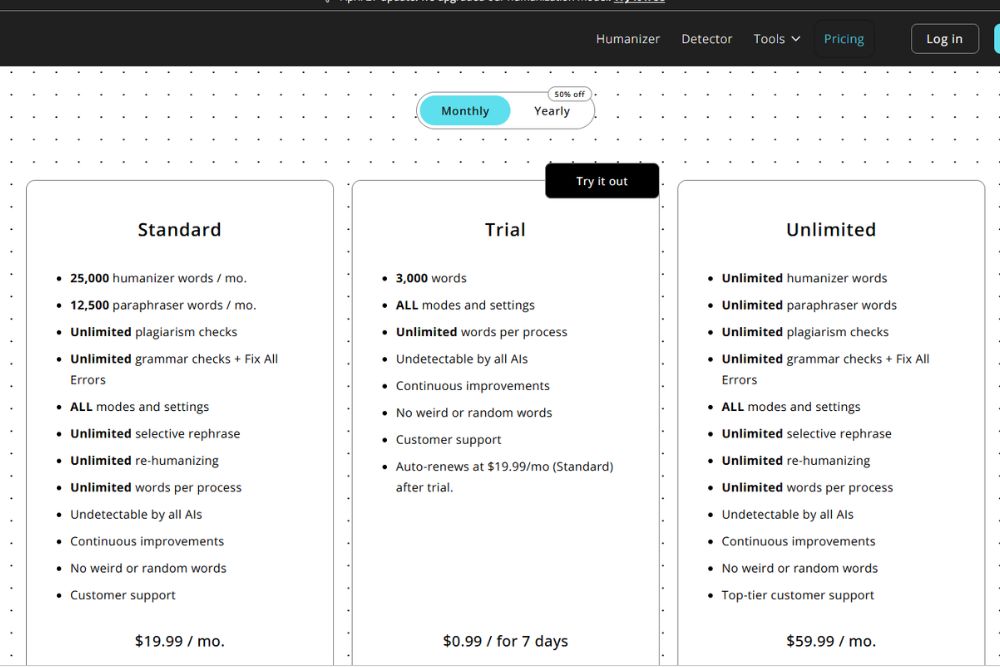Open the Pricing tab

pyautogui.click(x=844, y=39)
